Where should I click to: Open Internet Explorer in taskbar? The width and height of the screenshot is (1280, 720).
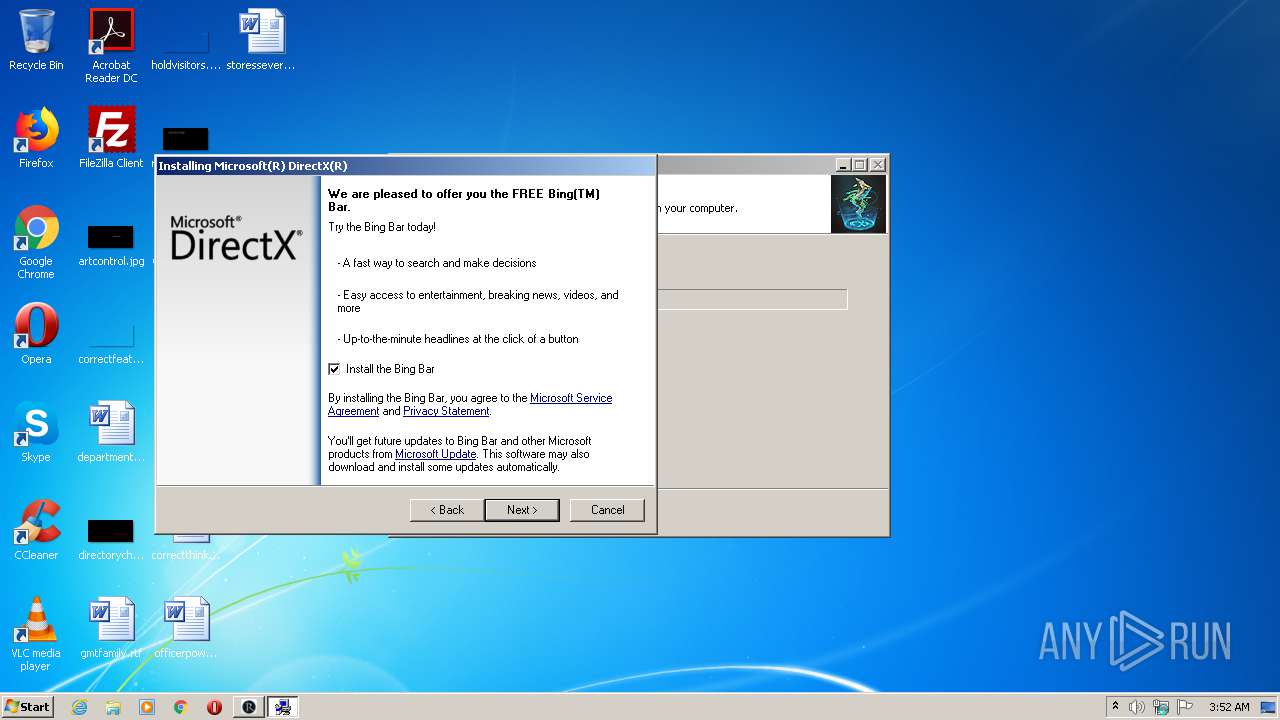79,707
